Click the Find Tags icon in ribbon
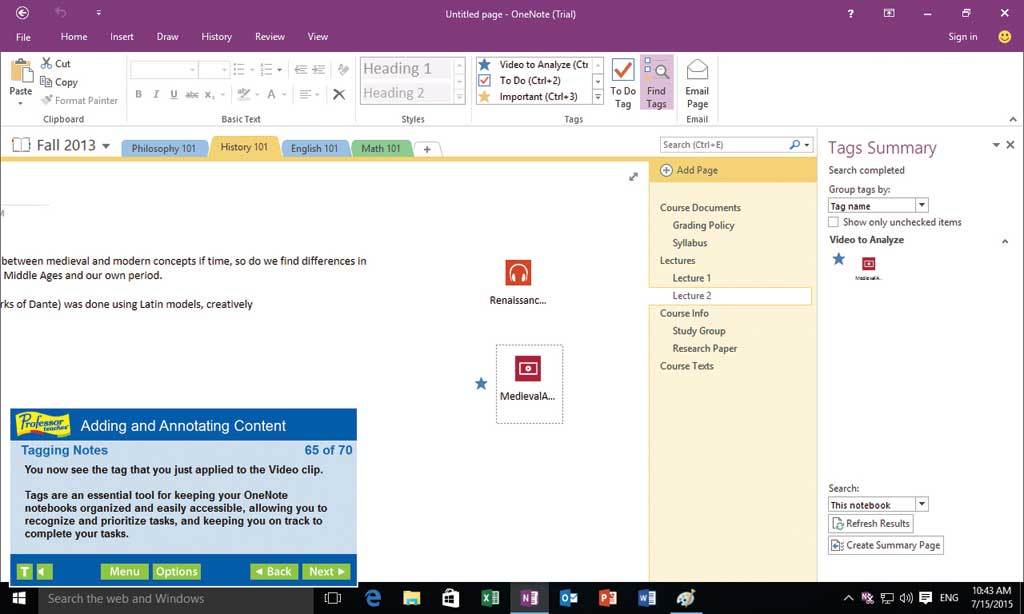Image resolution: width=1024 pixels, height=614 pixels. coord(656,82)
